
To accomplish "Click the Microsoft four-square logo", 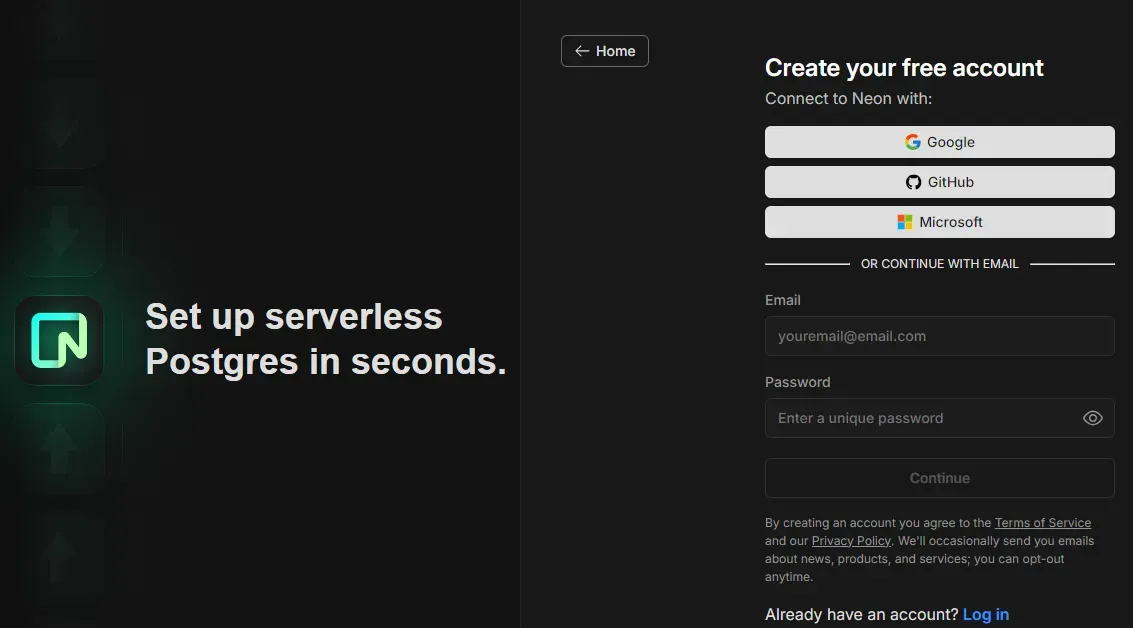I will click(x=905, y=222).
